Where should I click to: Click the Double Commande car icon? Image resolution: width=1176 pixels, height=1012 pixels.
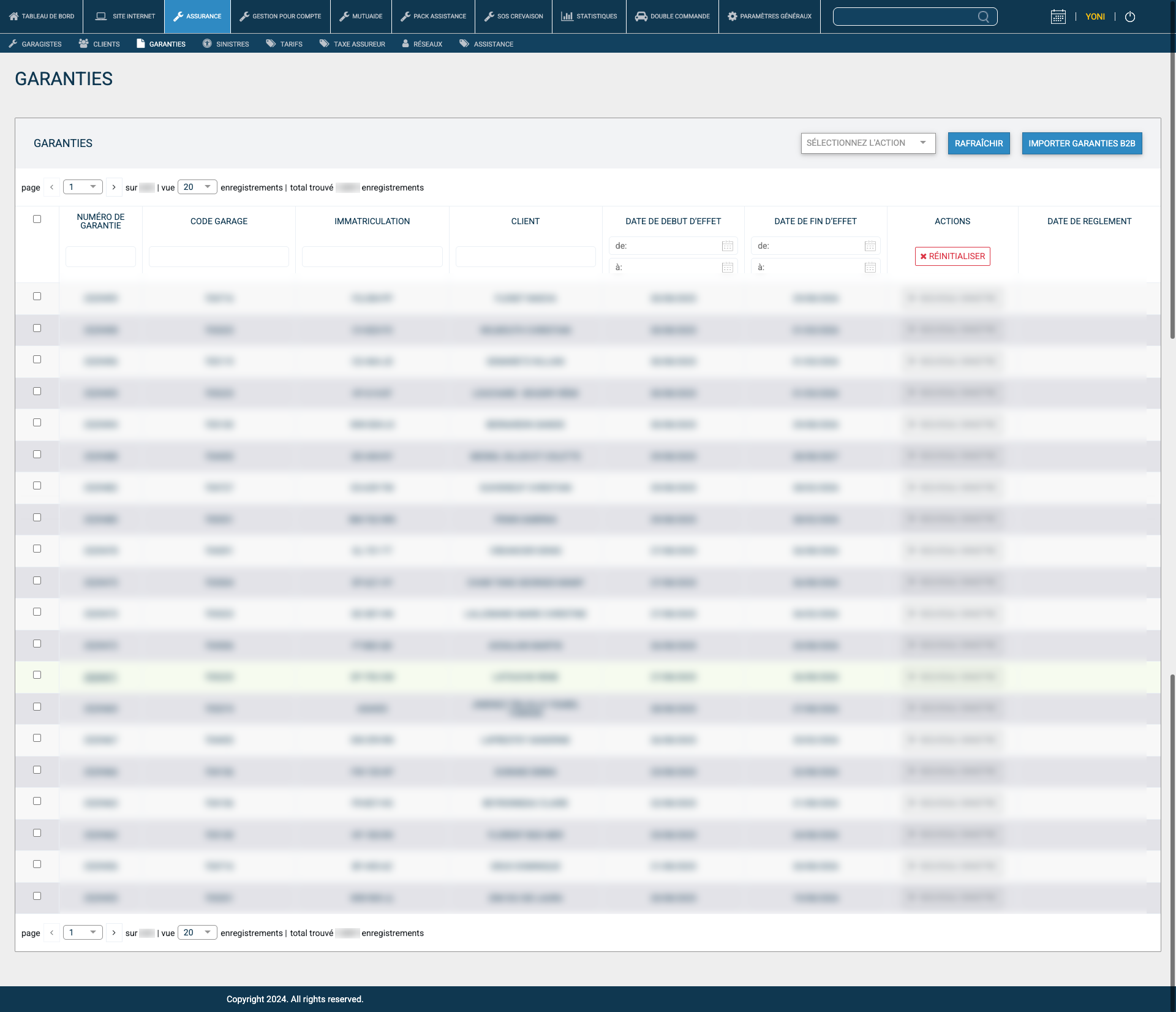[641, 17]
